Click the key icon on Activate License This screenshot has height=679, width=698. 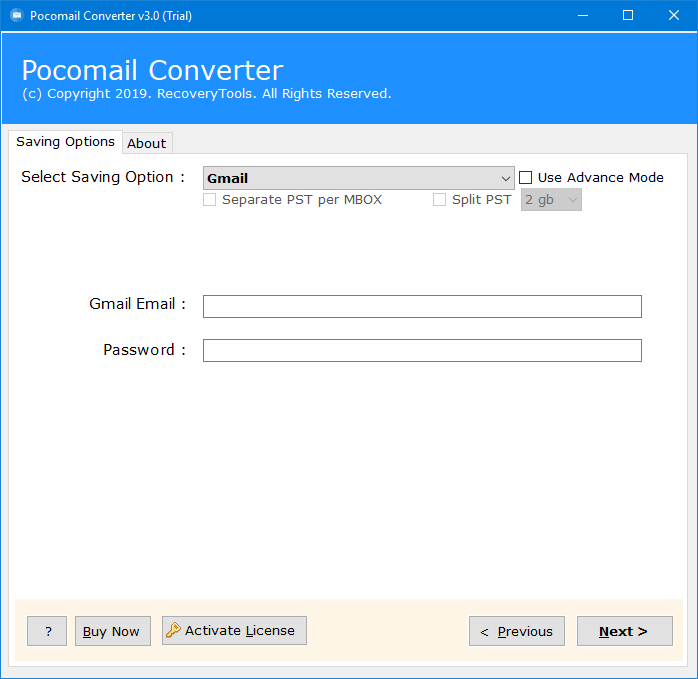pyautogui.click(x=173, y=630)
